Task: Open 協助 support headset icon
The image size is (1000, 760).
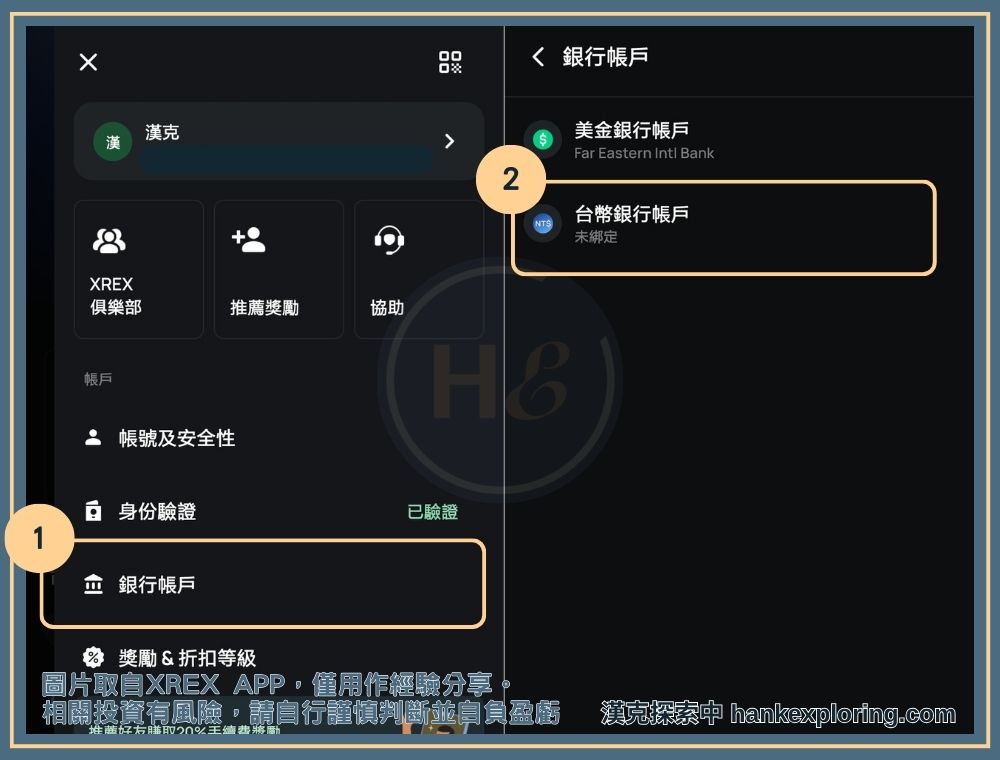Action: 388,240
